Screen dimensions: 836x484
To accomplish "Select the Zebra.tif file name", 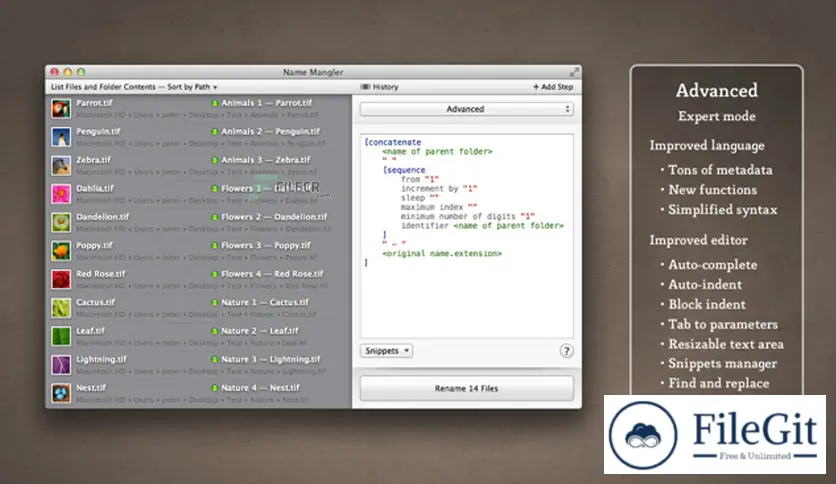I will coord(93,160).
